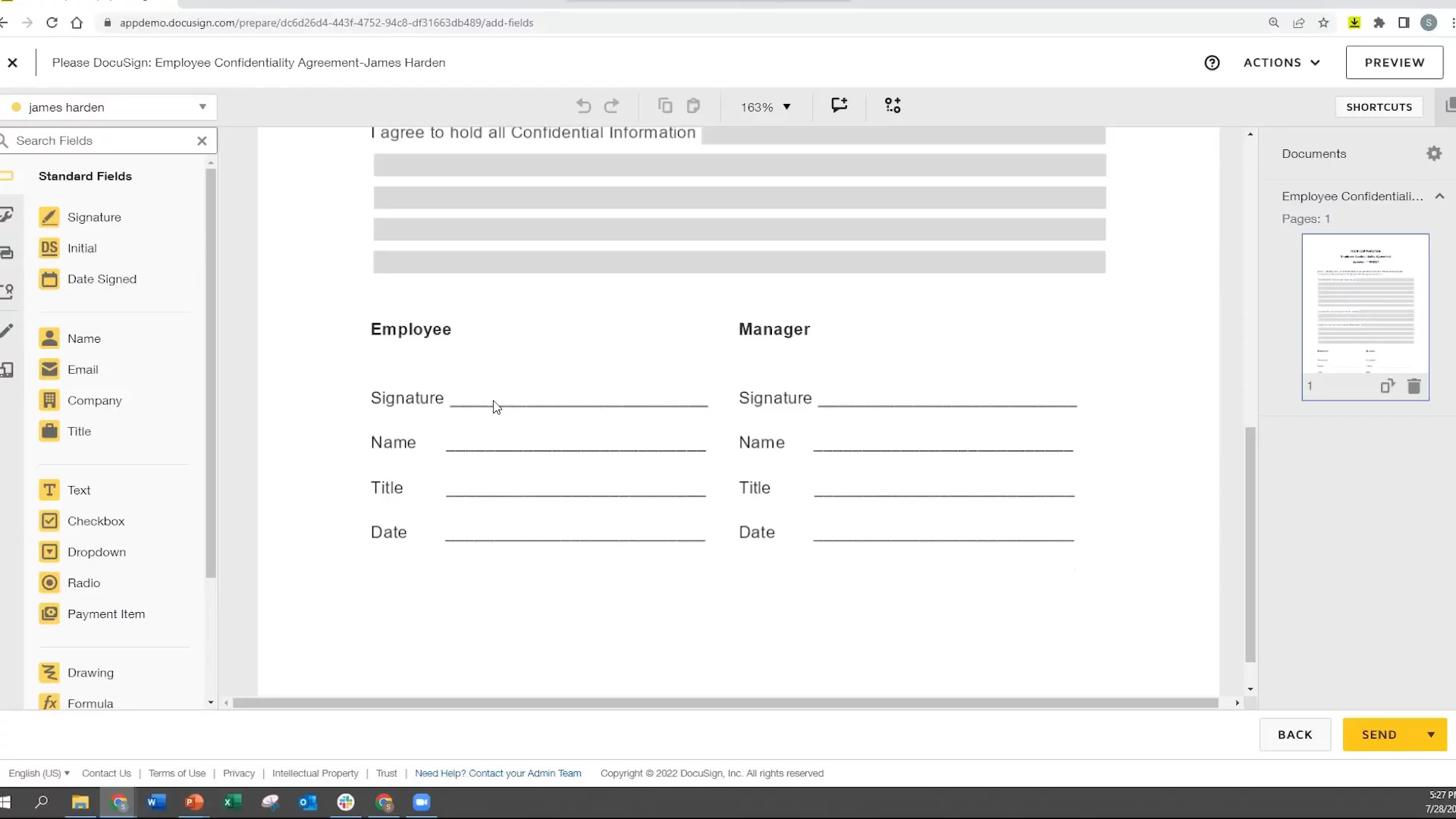
Task: Select the Checkbox field type
Action: (x=96, y=522)
